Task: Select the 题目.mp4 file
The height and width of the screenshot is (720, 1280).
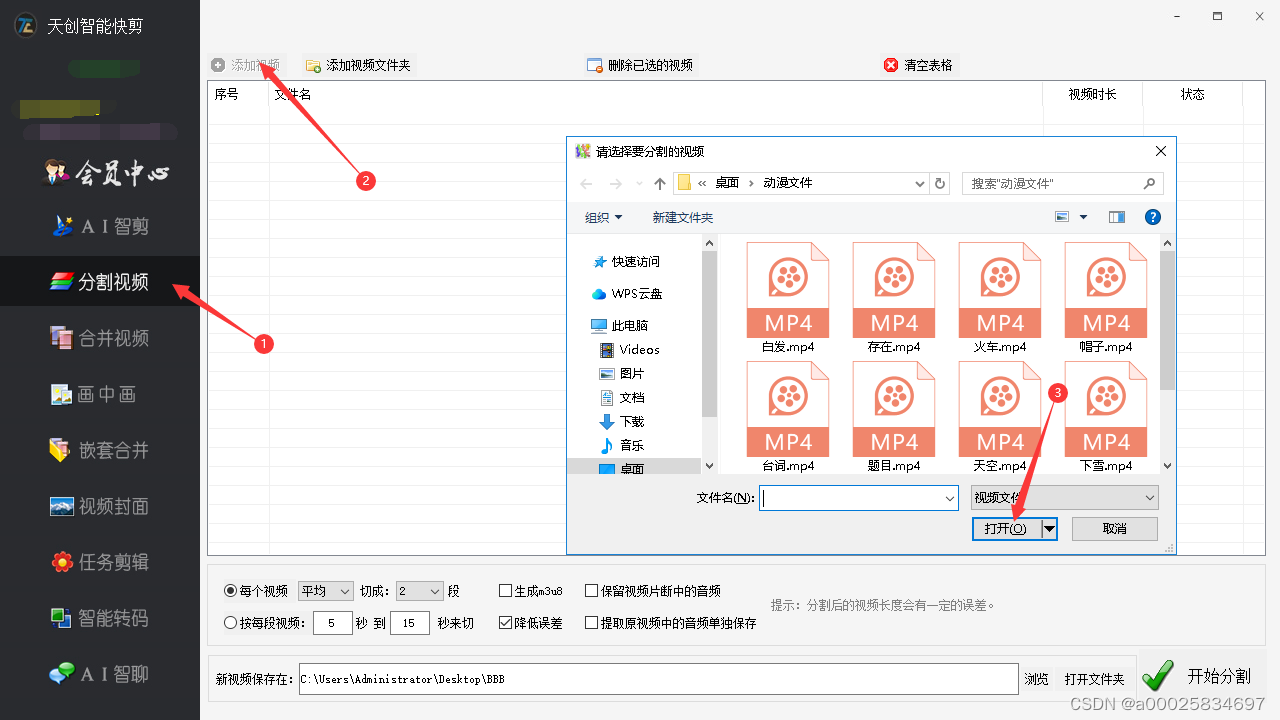Action: click(894, 417)
